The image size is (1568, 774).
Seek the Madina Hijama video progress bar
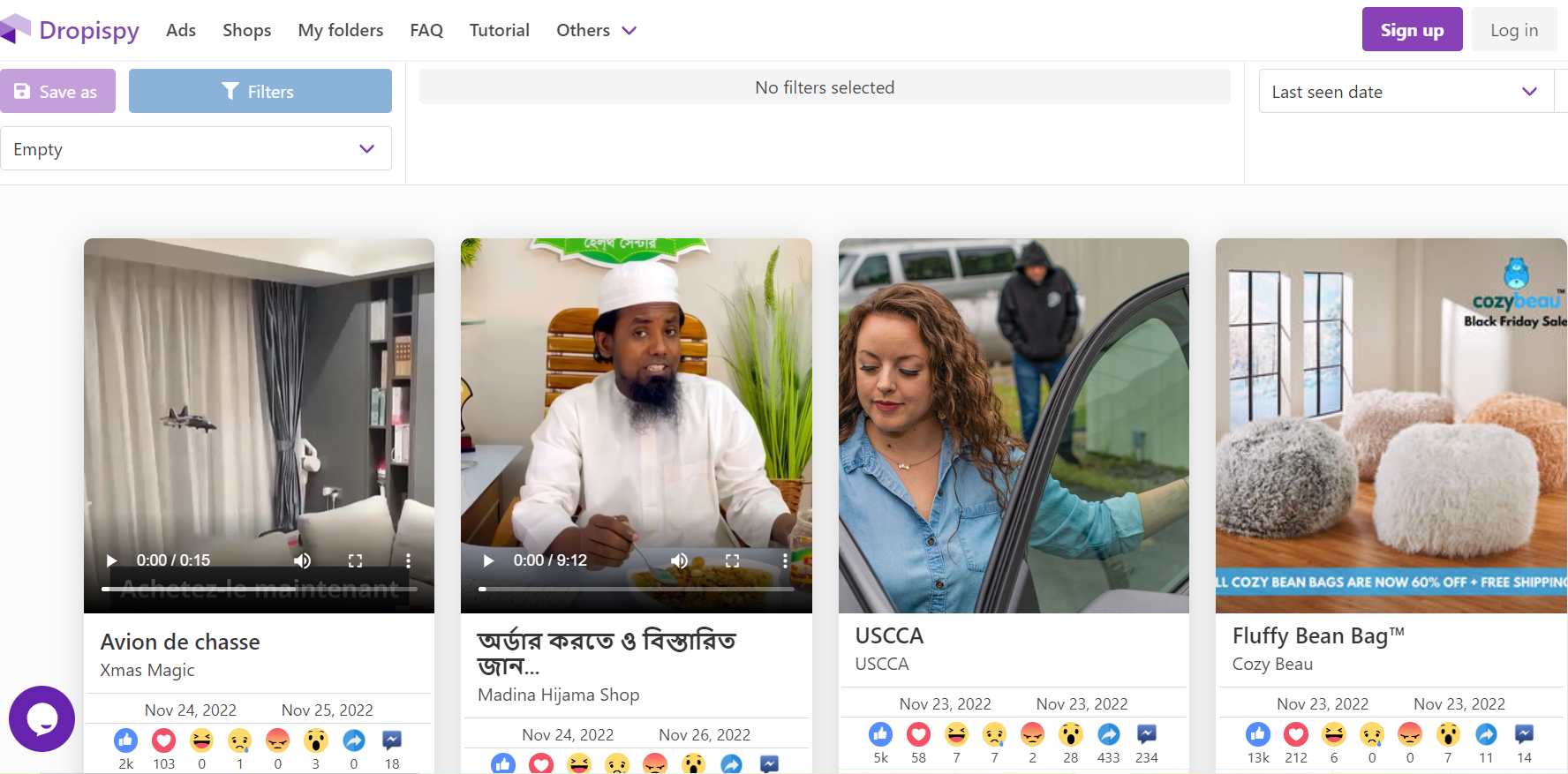tap(636, 589)
